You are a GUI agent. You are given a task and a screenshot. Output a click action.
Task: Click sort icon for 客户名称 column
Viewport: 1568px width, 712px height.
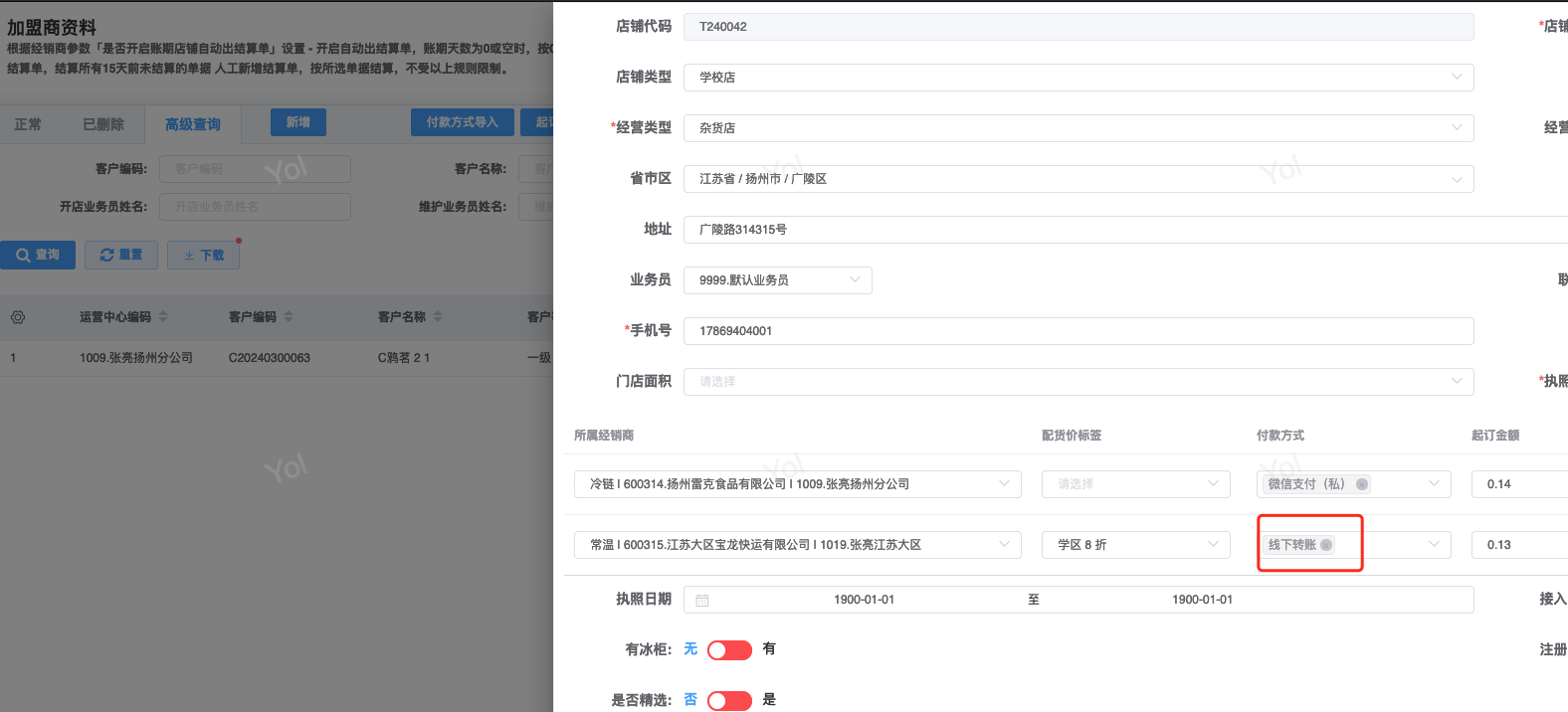(438, 317)
